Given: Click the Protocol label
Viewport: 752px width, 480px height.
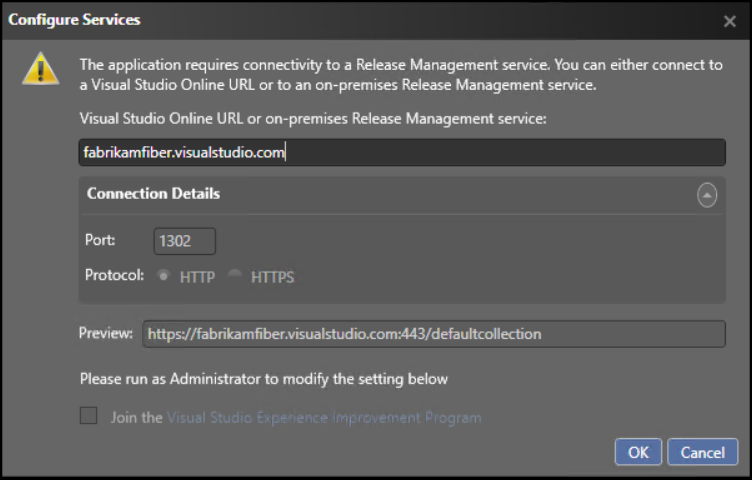Looking at the screenshot, I should [x=114, y=275].
